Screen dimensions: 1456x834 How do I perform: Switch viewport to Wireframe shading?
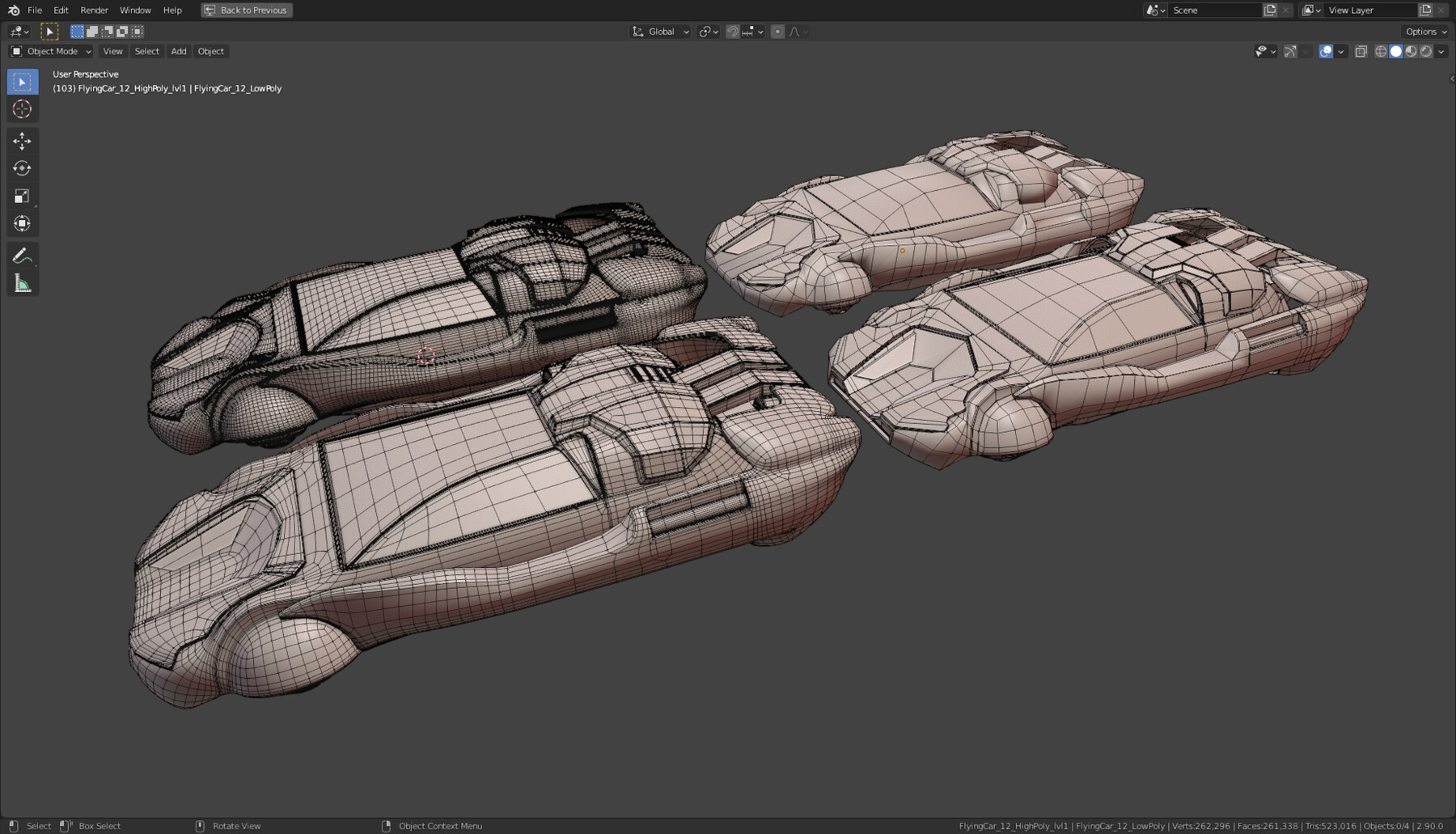1379,51
